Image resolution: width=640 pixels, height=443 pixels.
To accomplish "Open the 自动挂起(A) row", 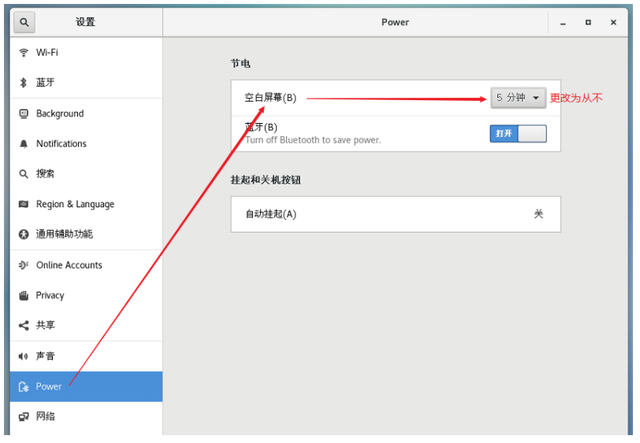I will click(x=396, y=214).
